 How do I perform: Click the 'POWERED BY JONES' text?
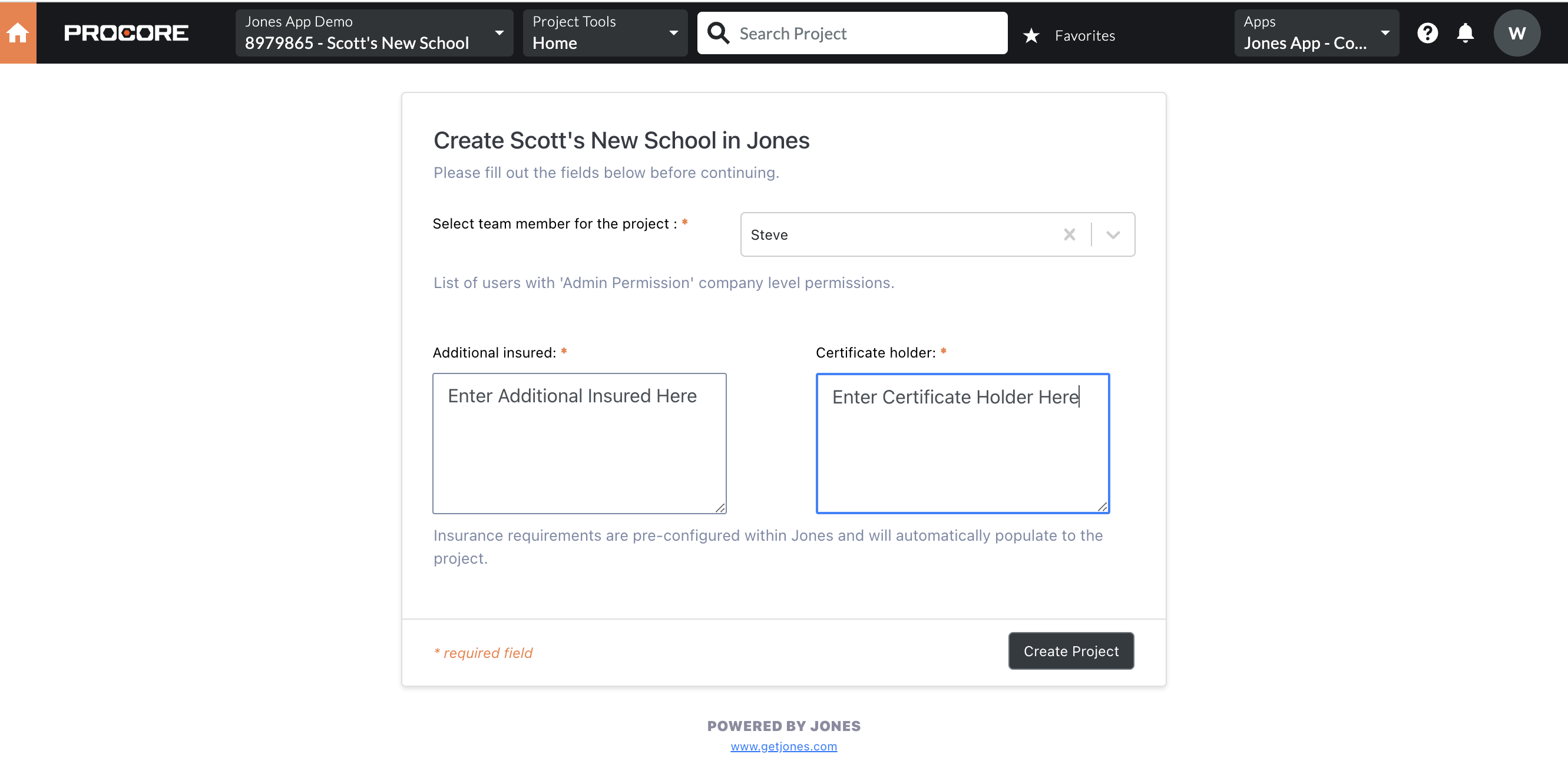[783, 725]
